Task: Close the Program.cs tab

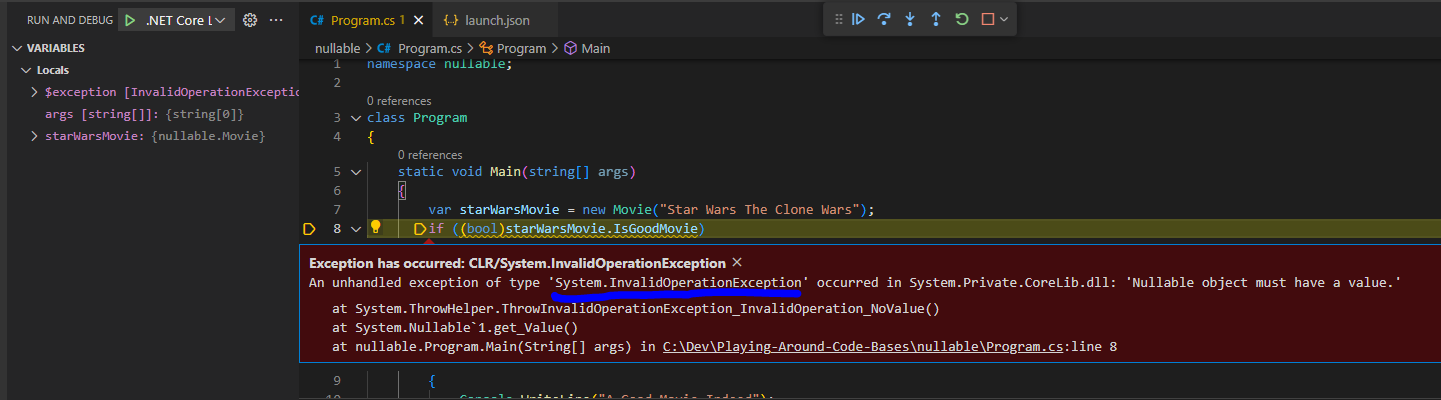Action: [418, 20]
